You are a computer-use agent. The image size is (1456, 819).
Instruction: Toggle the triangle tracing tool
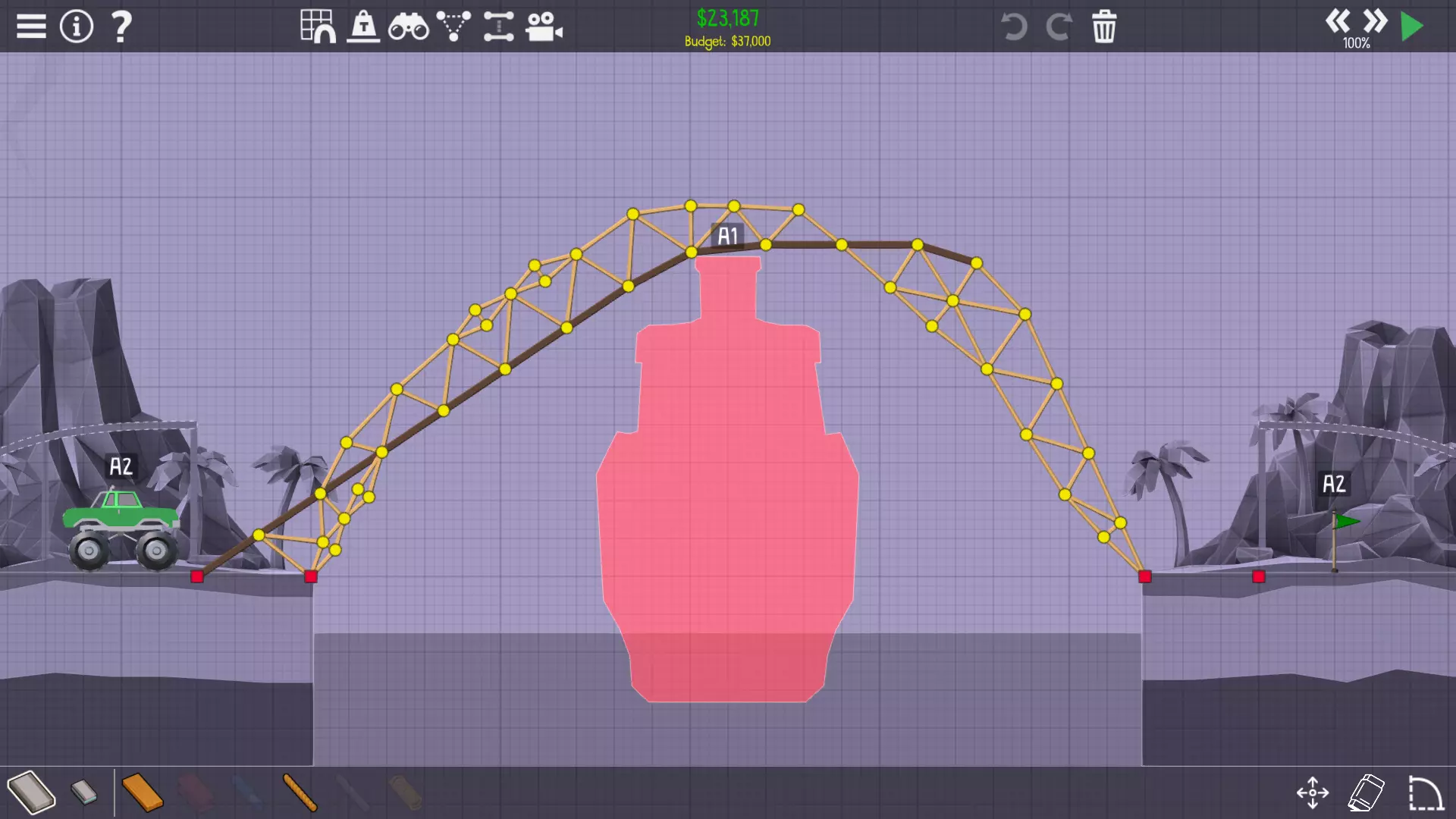coord(453,27)
